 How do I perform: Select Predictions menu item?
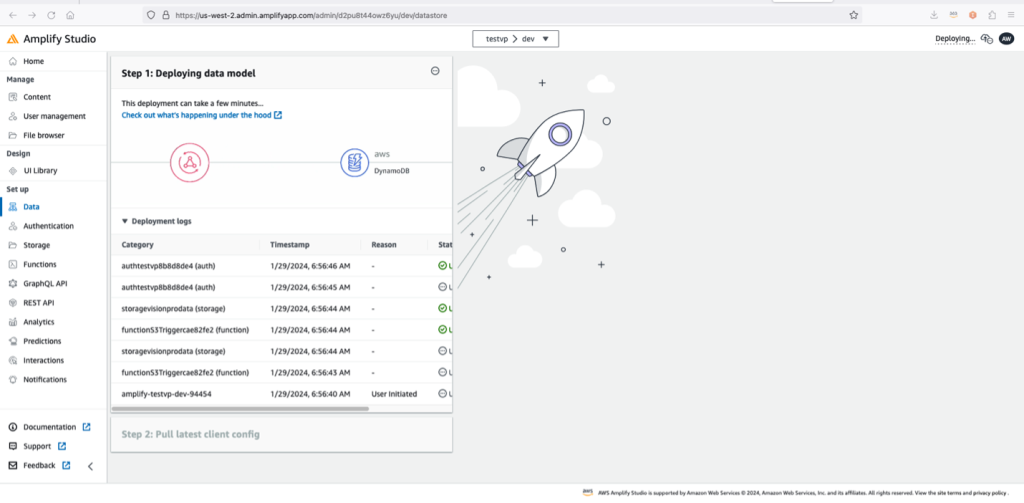(42, 341)
